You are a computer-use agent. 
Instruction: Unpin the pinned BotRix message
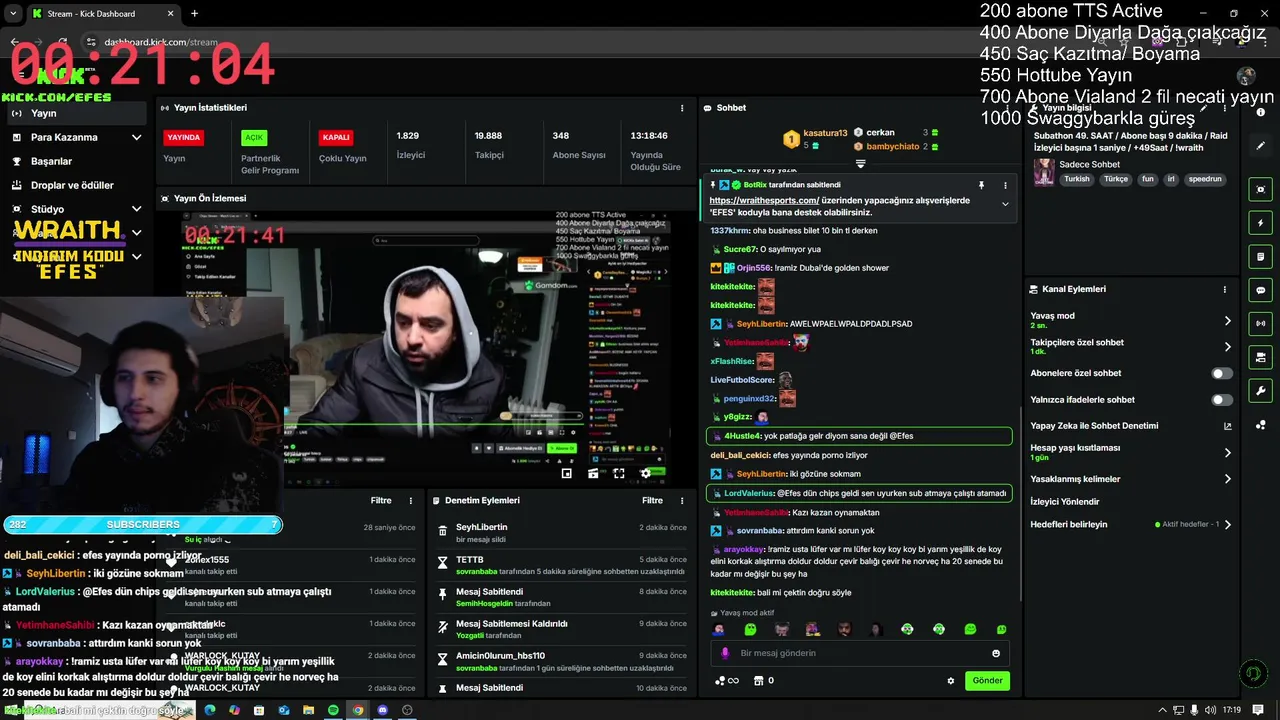(981, 185)
